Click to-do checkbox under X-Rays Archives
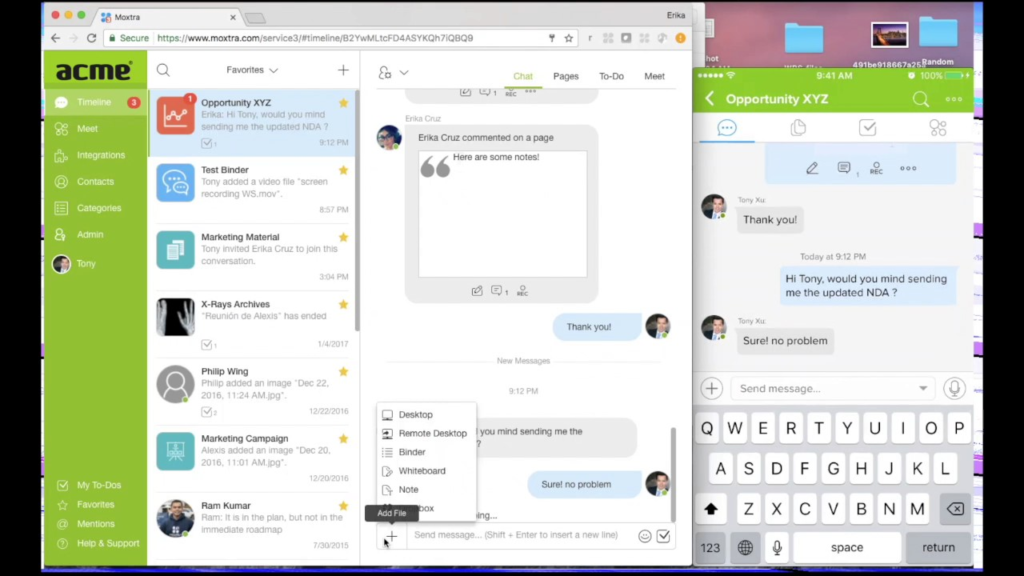This screenshot has width=1024, height=576. point(206,344)
